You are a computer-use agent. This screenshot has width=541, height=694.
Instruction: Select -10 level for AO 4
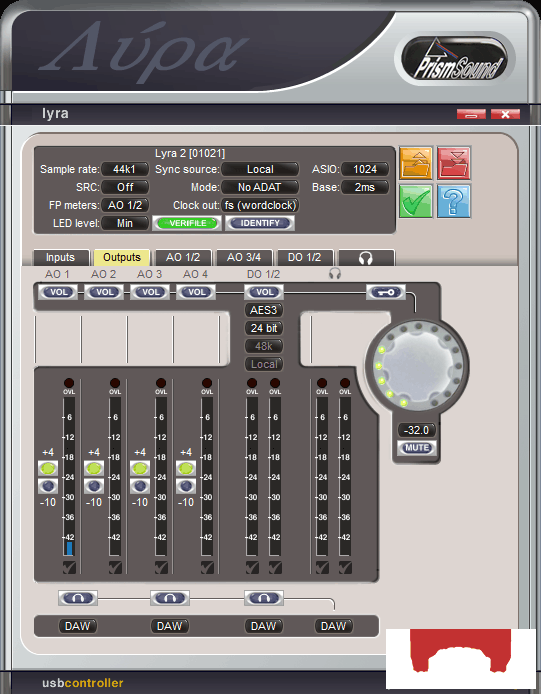pos(186,486)
